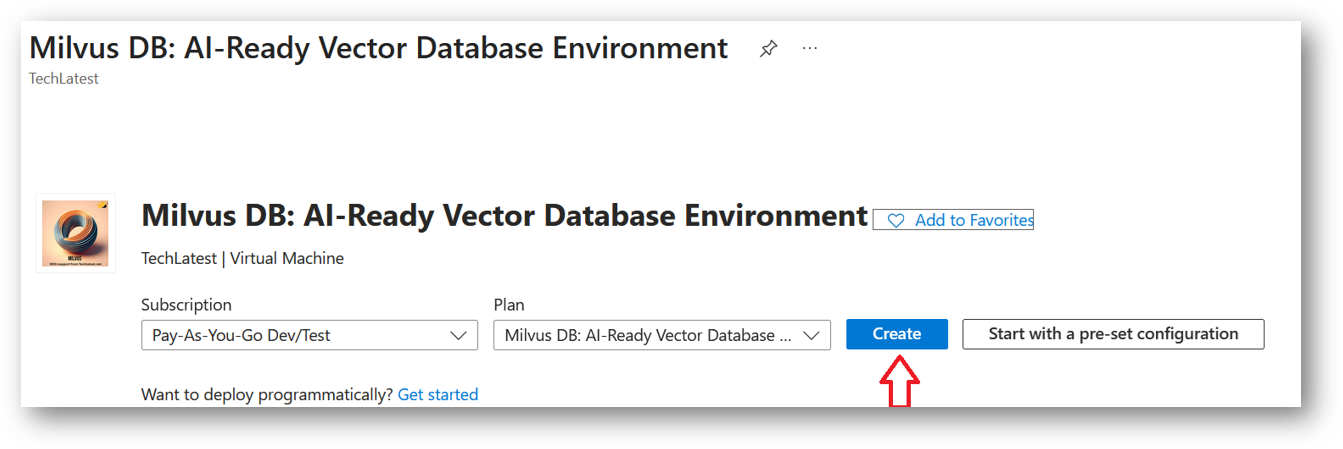Click the top page title text
Image resolution: width=1343 pixels, height=449 pixels.
(x=378, y=48)
